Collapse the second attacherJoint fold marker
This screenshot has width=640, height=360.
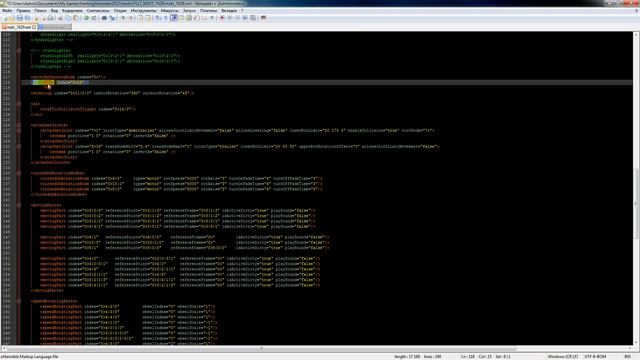point(19,146)
